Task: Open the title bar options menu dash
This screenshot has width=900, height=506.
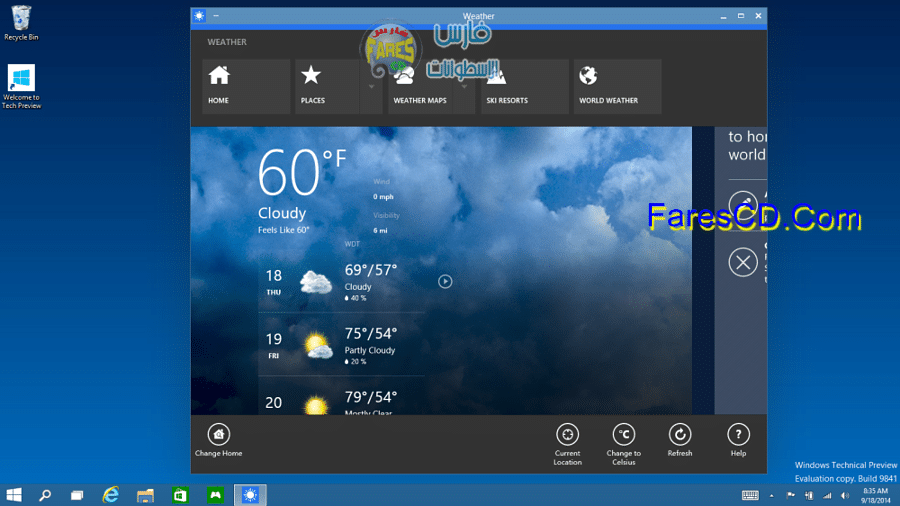Action: [x=216, y=15]
